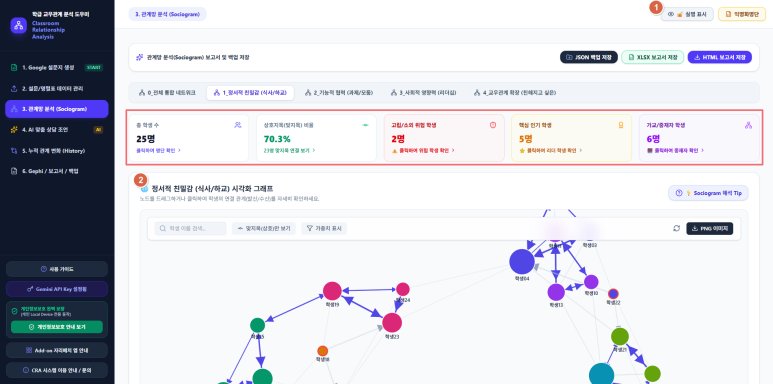This screenshot has width=773, height=384.
Task: Click the Classroom Relationship Analysis logo icon
Action: (19, 26)
